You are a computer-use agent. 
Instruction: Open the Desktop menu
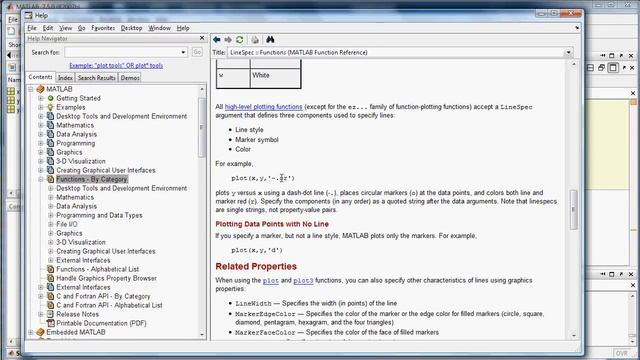131,28
